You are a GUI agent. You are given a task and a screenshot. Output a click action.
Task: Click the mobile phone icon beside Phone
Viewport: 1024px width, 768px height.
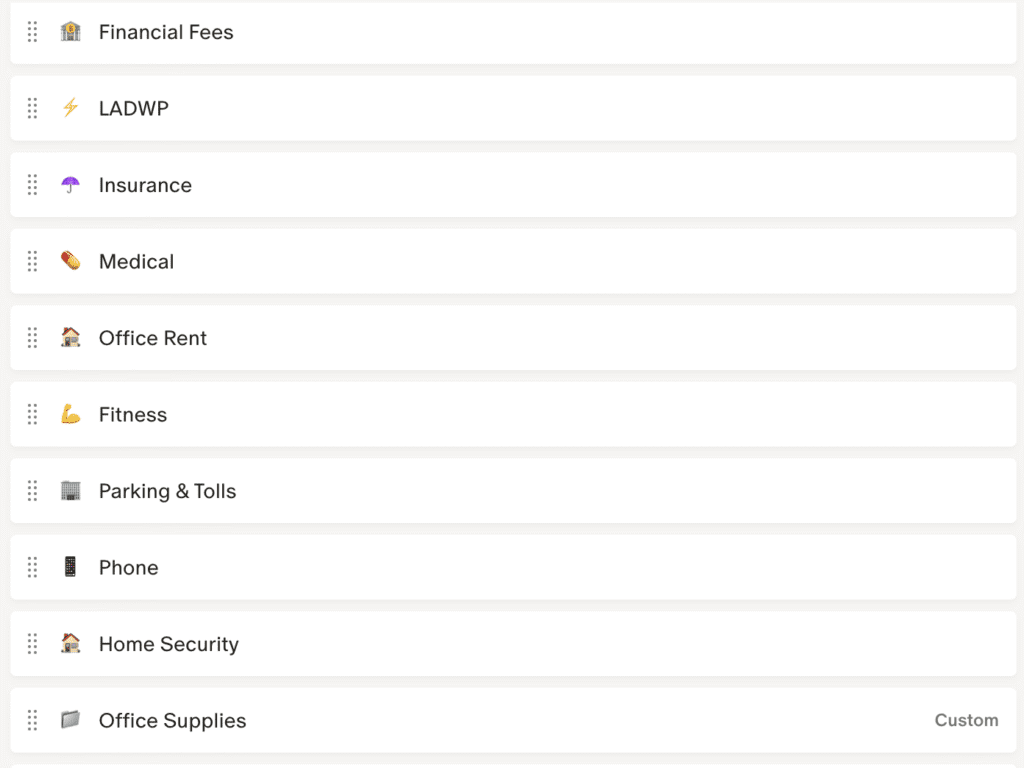coord(70,567)
